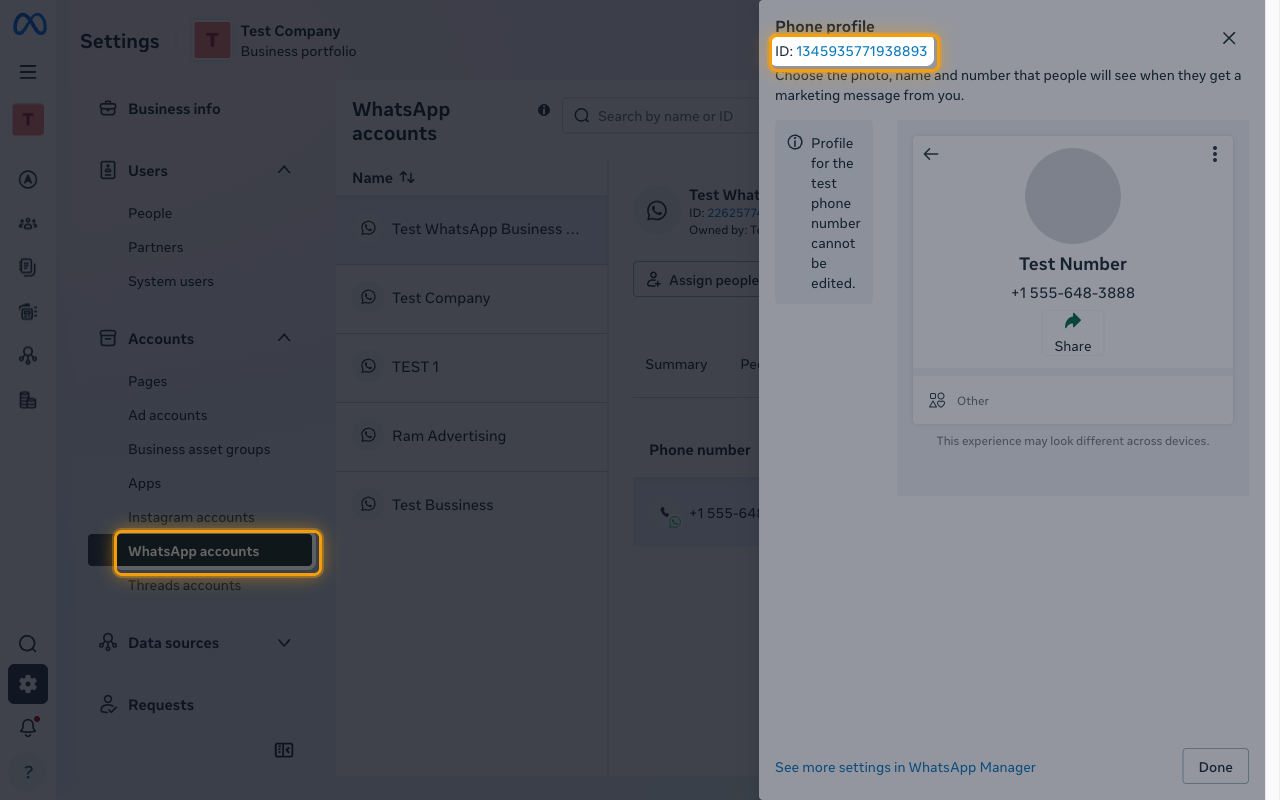Open Apps under Accounts

coord(144,483)
